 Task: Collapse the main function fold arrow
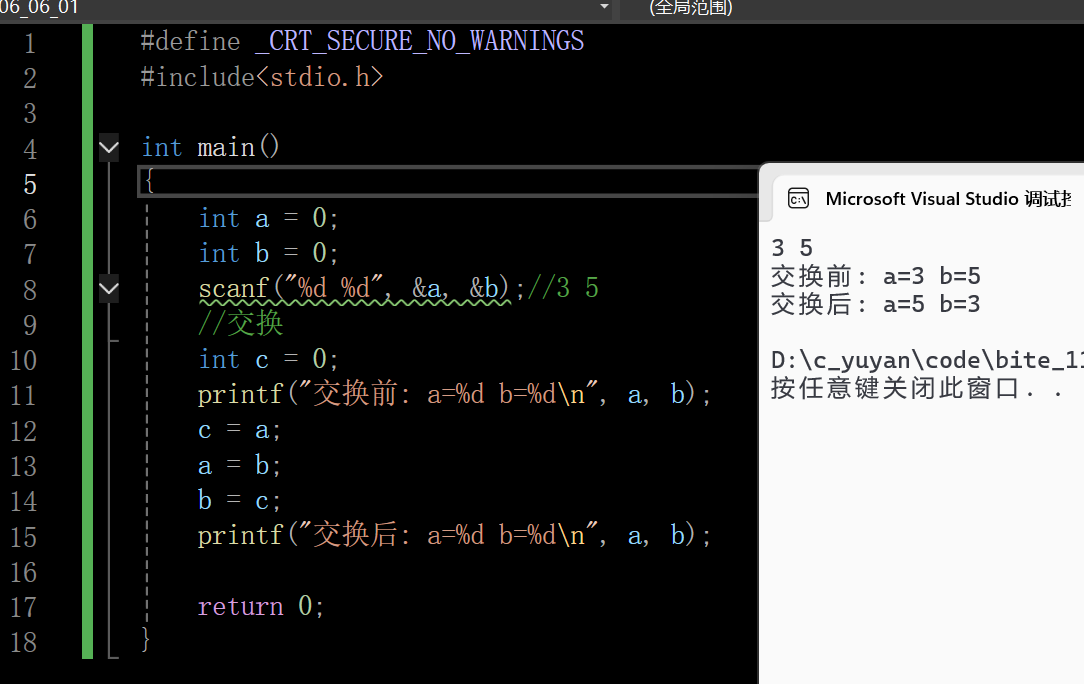109,147
